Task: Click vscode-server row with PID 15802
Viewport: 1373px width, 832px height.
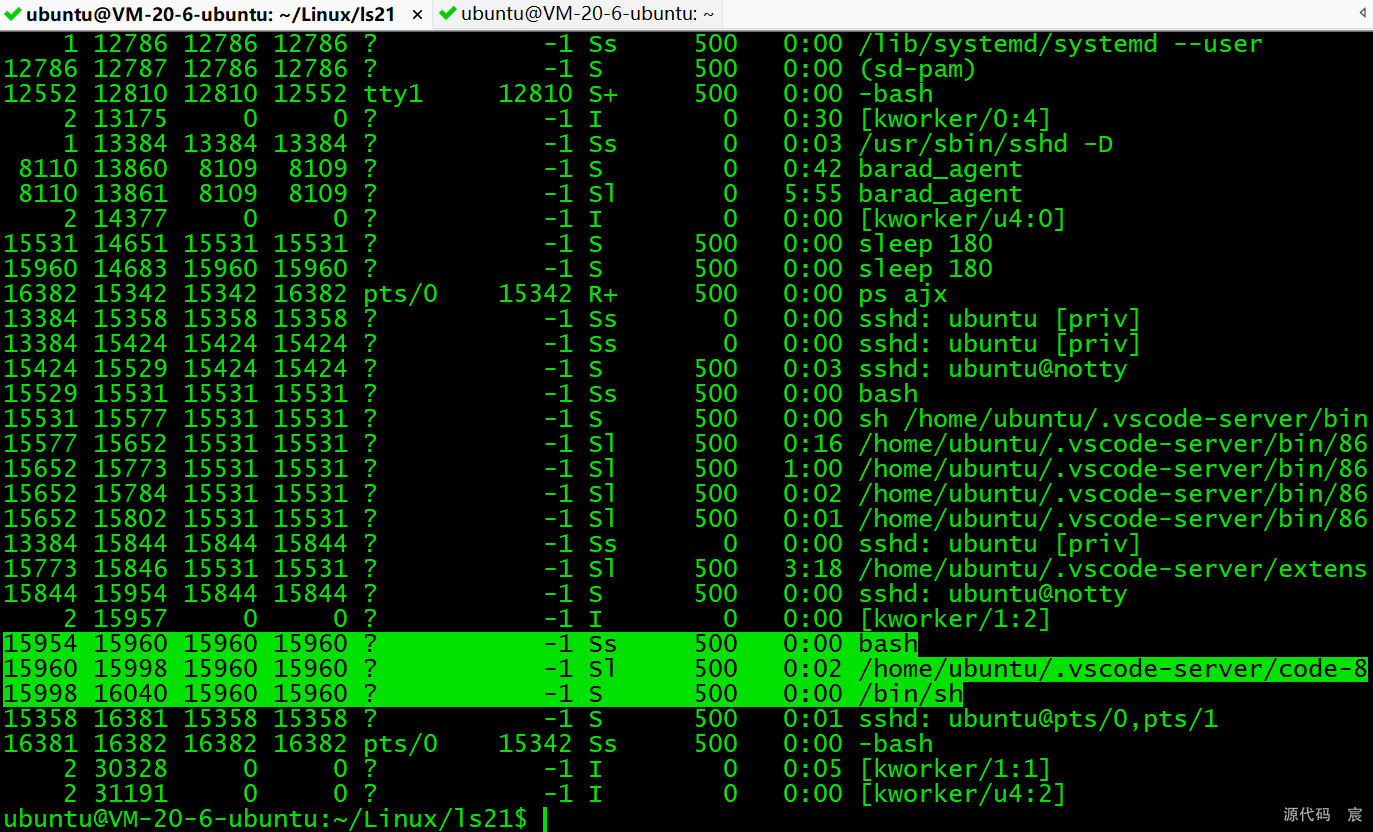Action: (685, 519)
